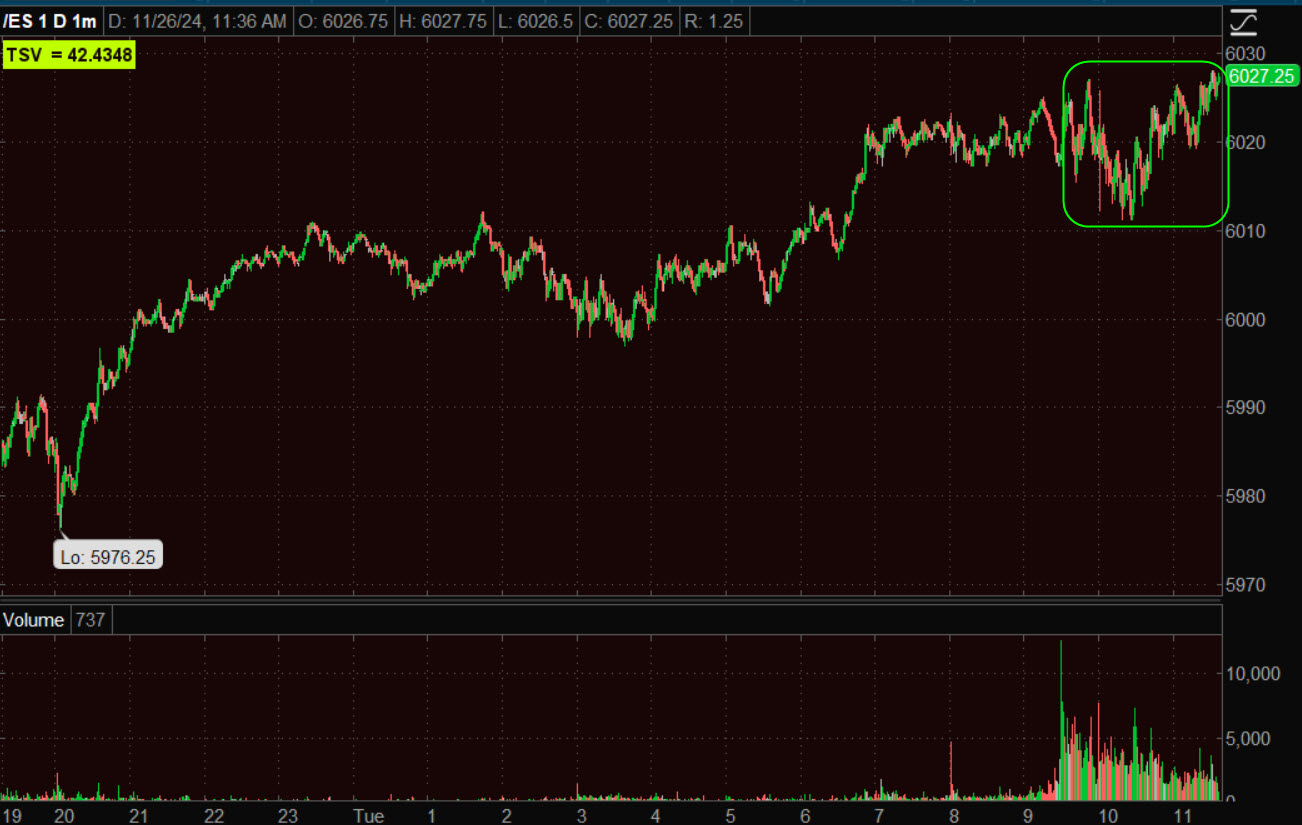
Task: Click the 23 label on time axis
Action: (288, 816)
